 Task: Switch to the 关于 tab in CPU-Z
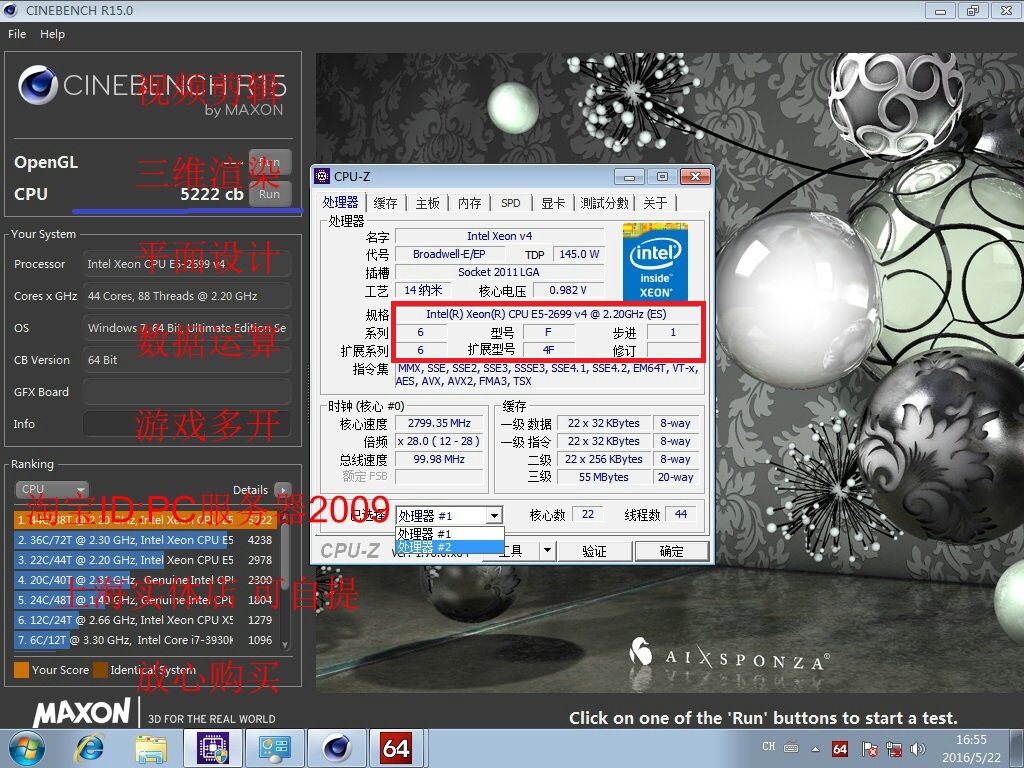click(x=655, y=203)
